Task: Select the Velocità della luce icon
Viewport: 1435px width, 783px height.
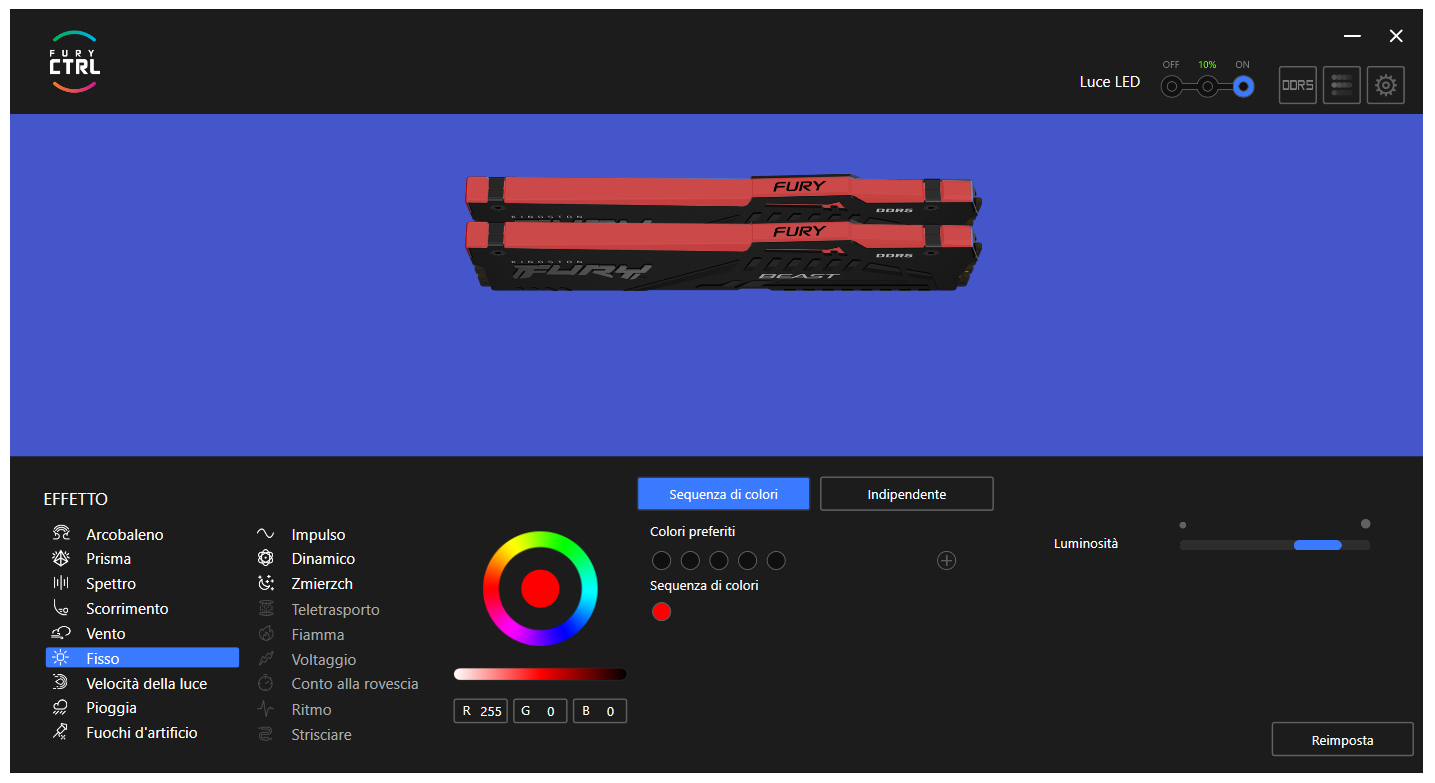Action: click(61, 683)
